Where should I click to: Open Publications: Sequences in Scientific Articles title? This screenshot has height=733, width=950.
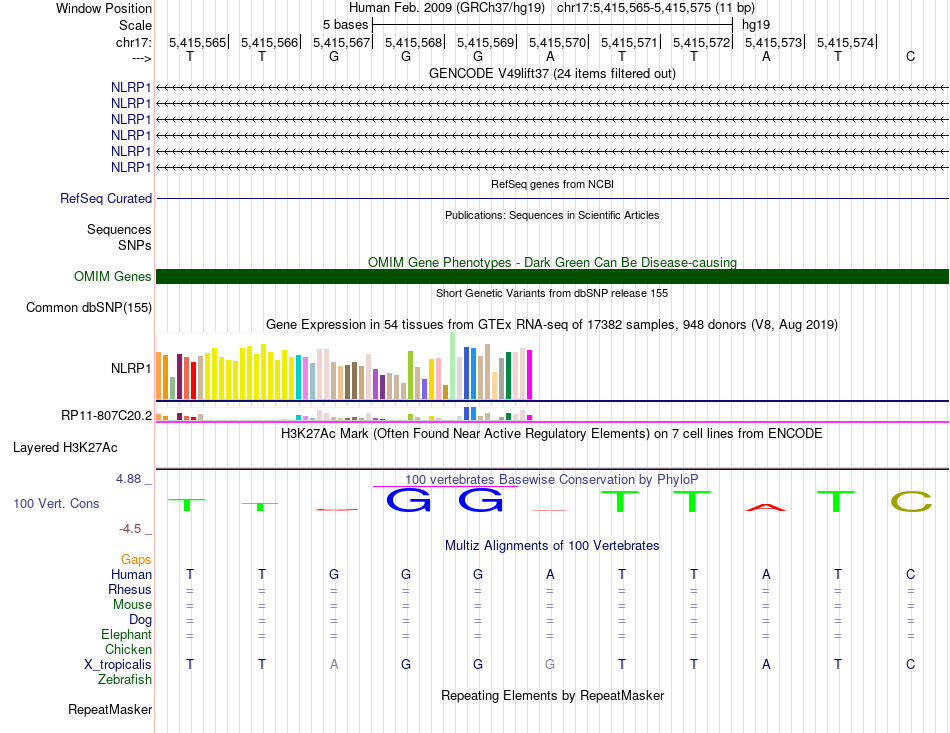pos(552,215)
